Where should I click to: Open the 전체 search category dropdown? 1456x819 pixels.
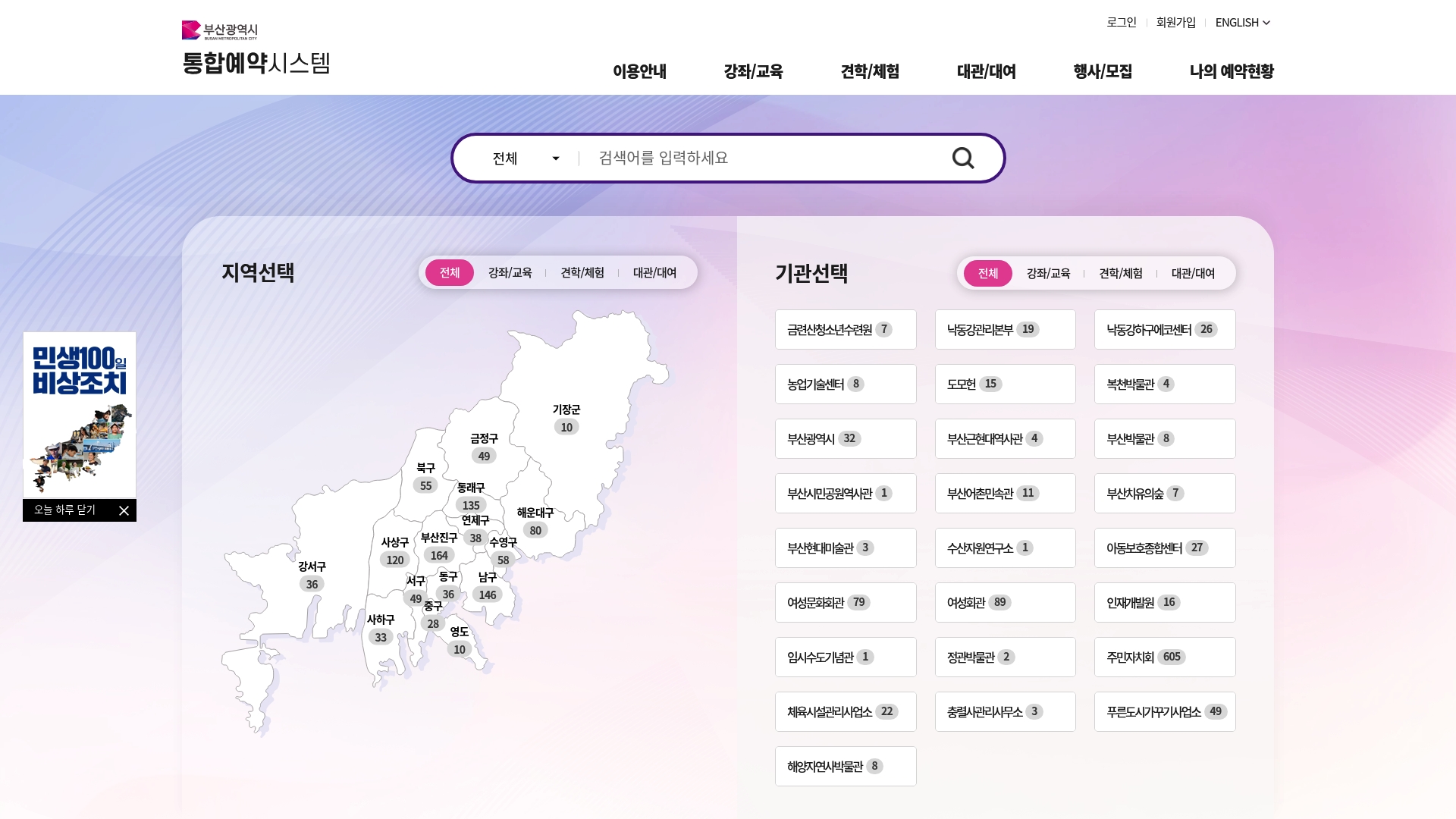(x=526, y=158)
